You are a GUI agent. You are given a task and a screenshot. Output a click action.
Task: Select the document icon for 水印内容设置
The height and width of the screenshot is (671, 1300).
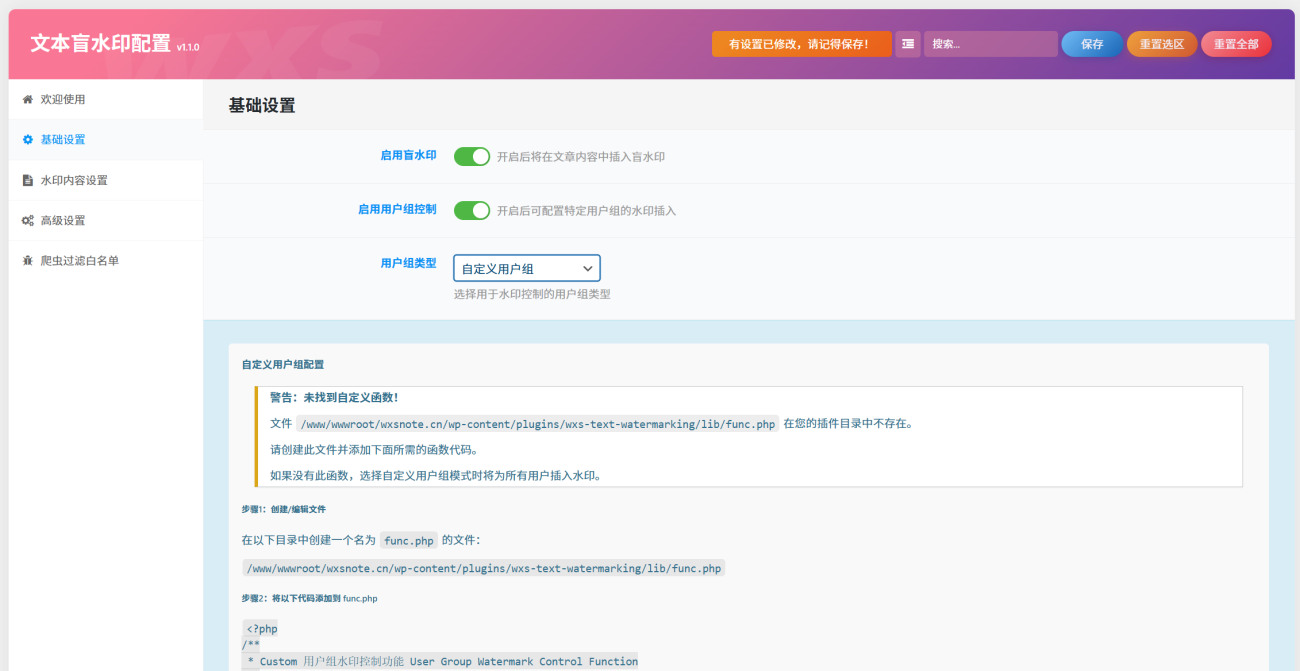(x=28, y=181)
